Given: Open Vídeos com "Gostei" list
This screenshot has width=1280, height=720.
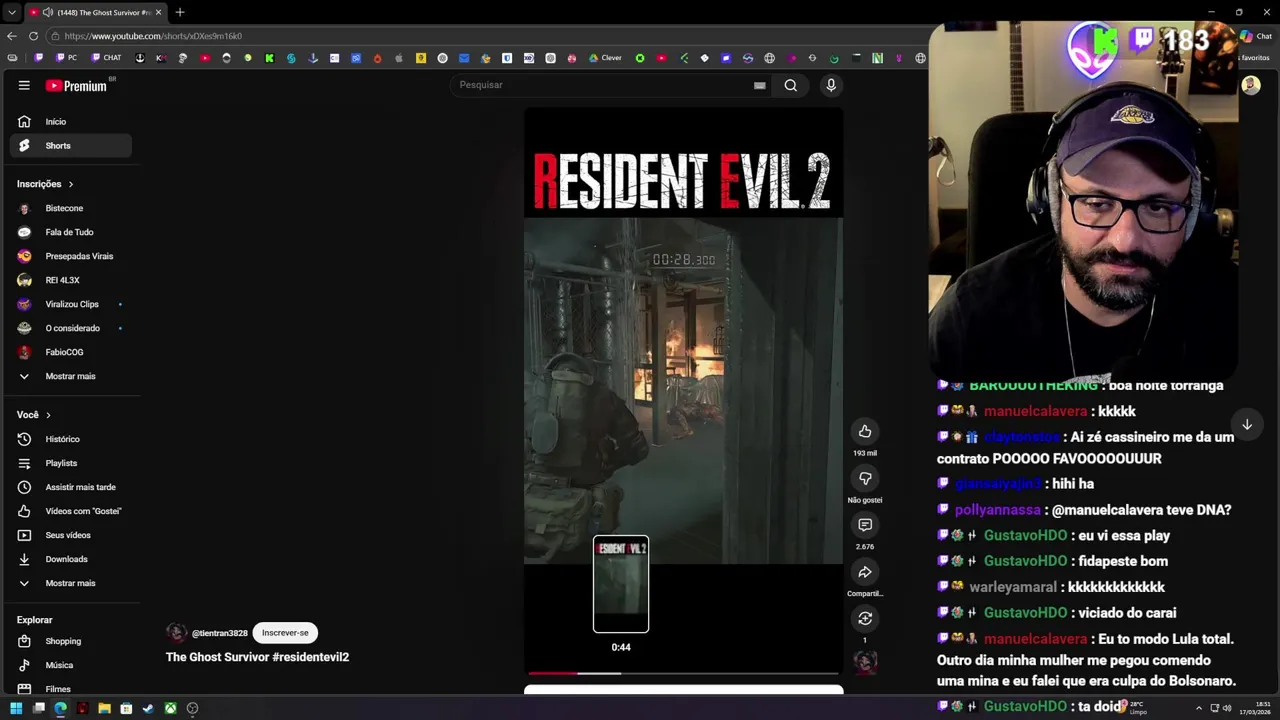Looking at the screenshot, I should click(70, 511).
